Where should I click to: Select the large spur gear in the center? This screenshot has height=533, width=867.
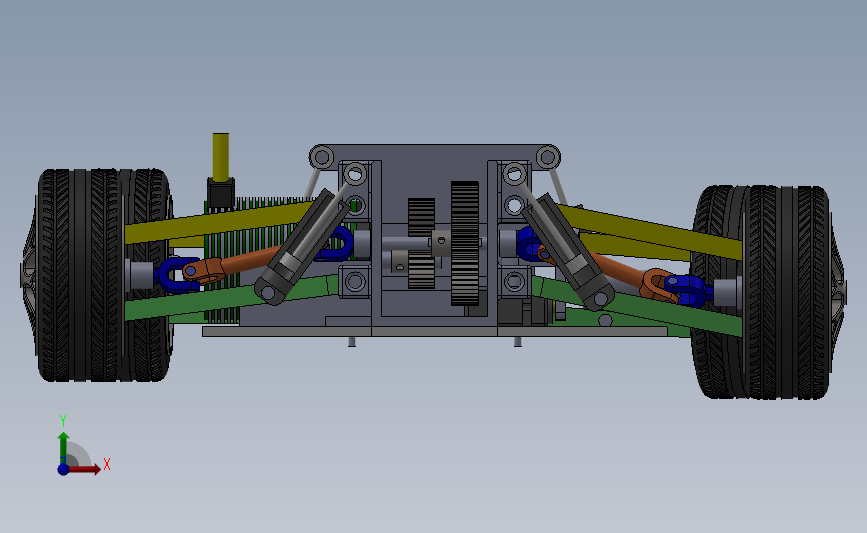tap(464, 243)
